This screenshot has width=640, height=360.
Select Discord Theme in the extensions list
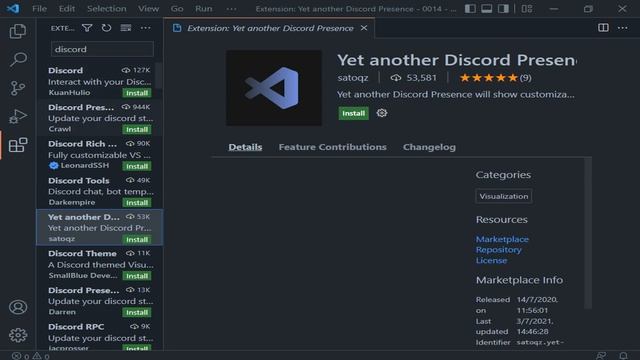point(100,264)
